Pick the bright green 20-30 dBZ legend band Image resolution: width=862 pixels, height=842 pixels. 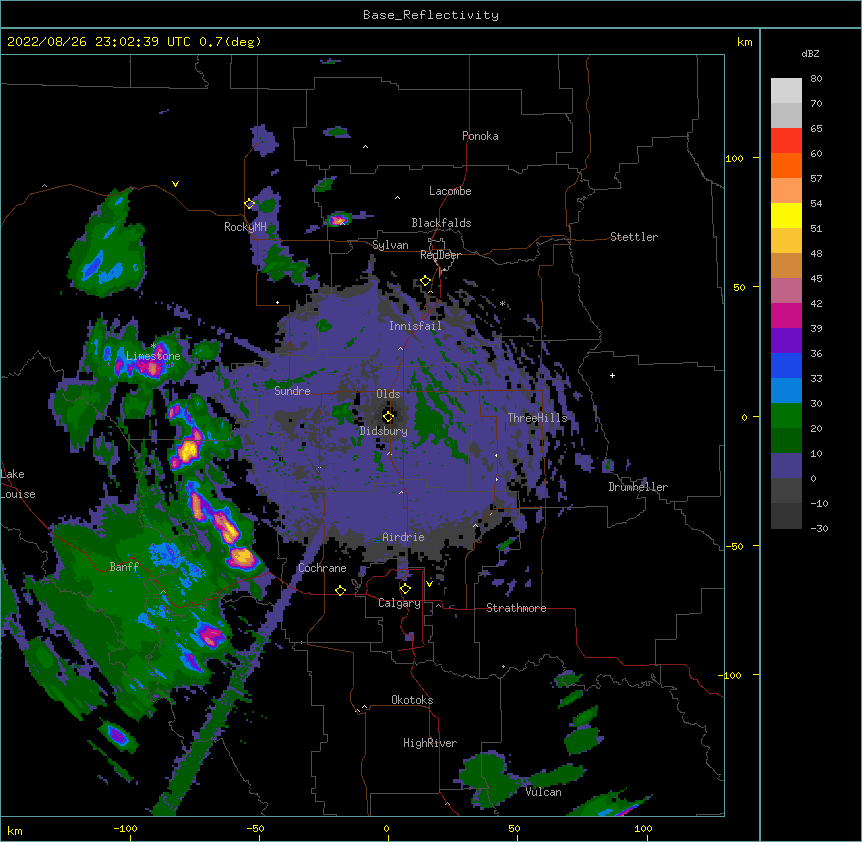786,416
